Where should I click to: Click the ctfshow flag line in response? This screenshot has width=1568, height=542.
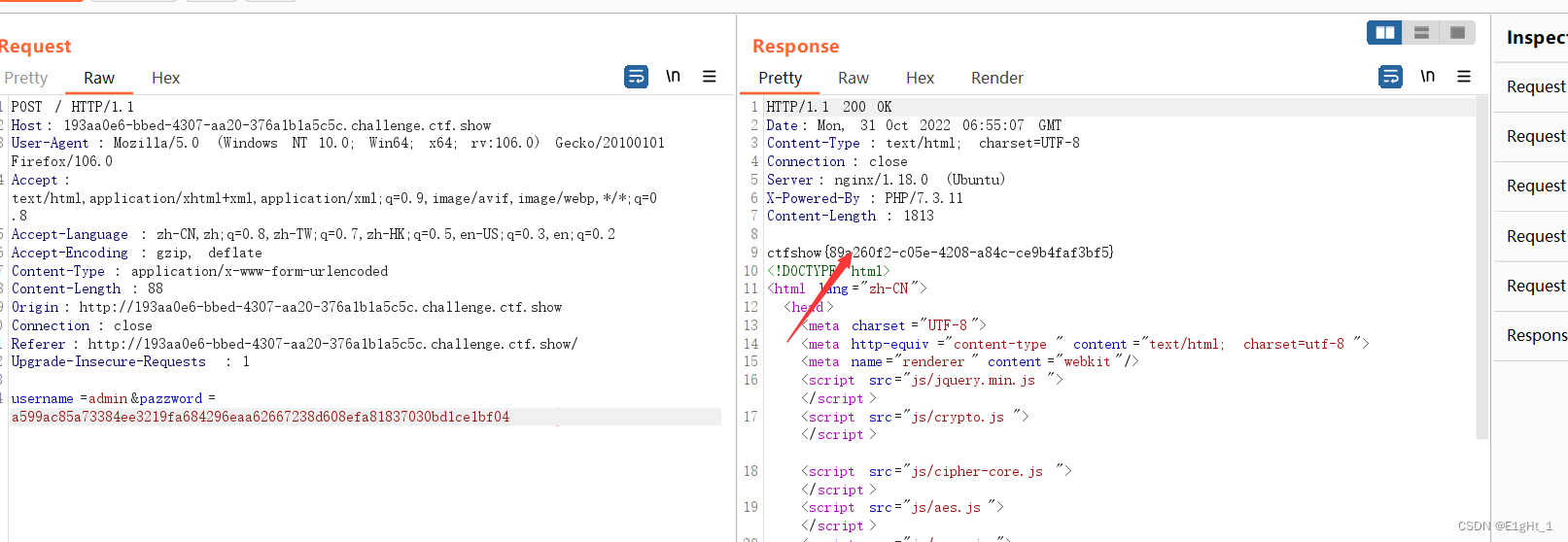940,253
